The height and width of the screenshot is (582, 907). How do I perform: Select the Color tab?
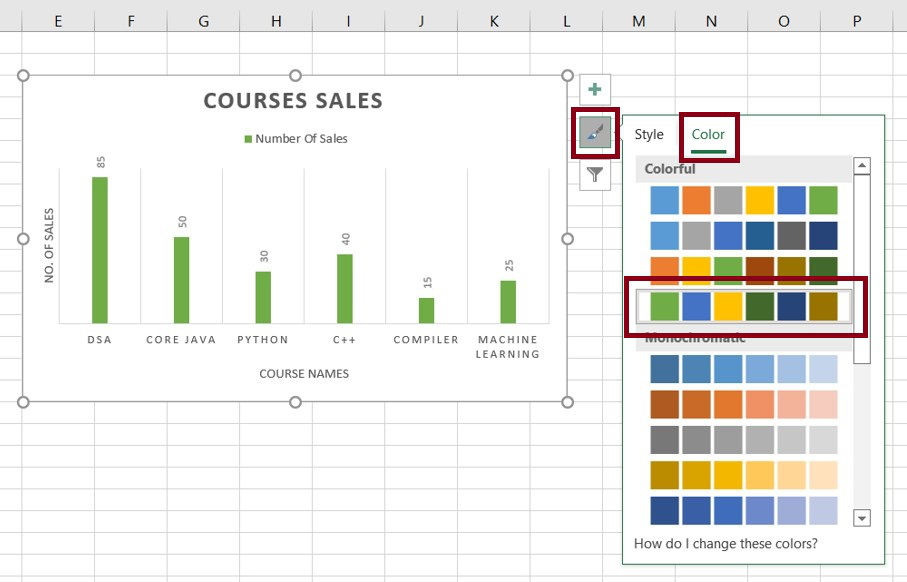tap(708, 135)
